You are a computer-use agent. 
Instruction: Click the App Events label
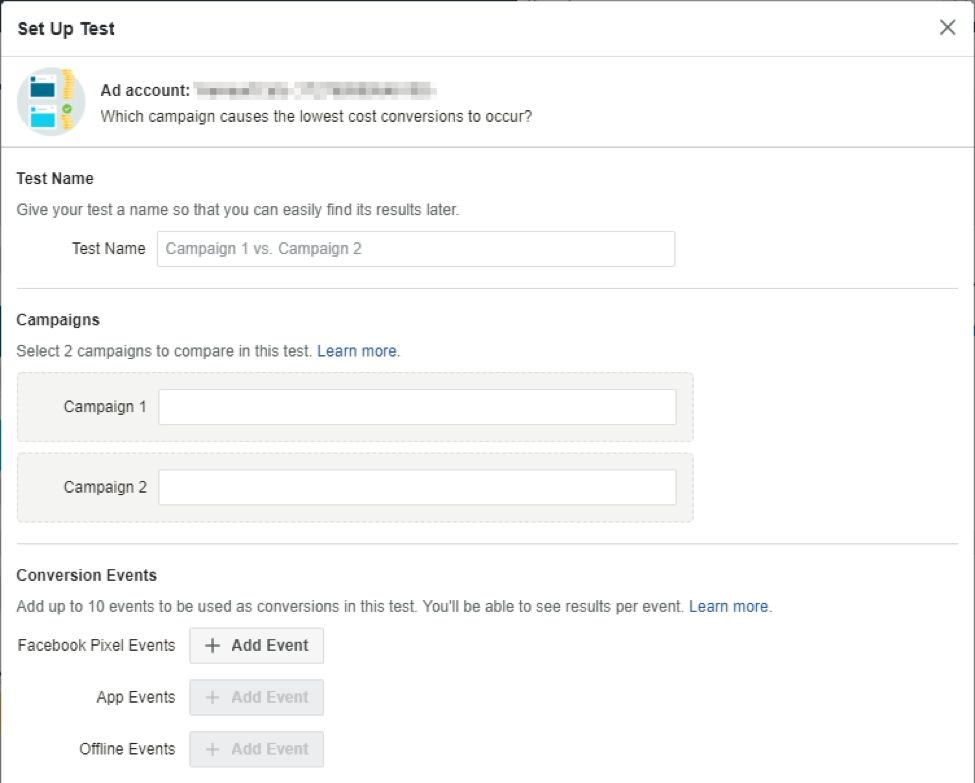click(x=135, y=697)
